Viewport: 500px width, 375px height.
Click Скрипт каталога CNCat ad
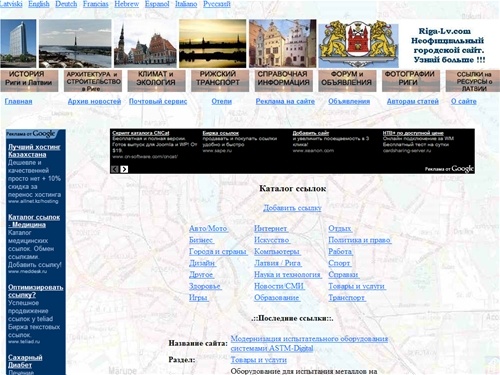(x=141, y=133)
